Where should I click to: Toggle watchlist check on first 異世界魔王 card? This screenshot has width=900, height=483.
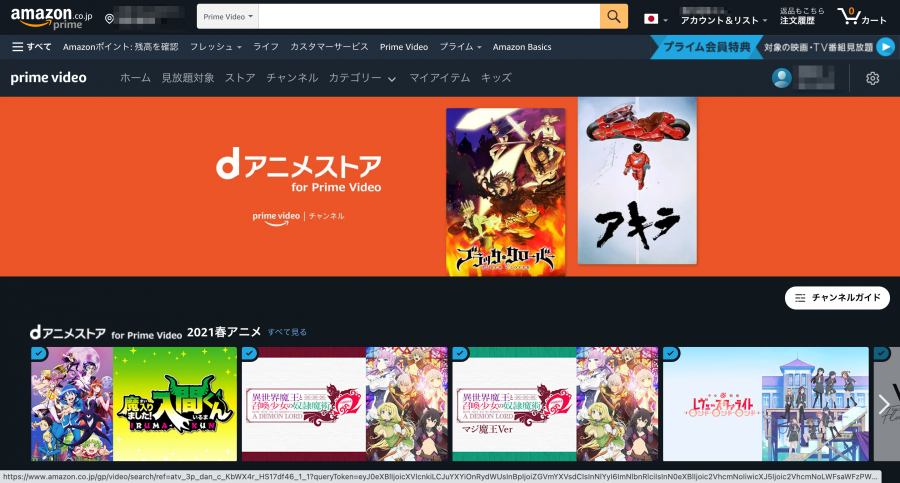(x=250, y=353)
